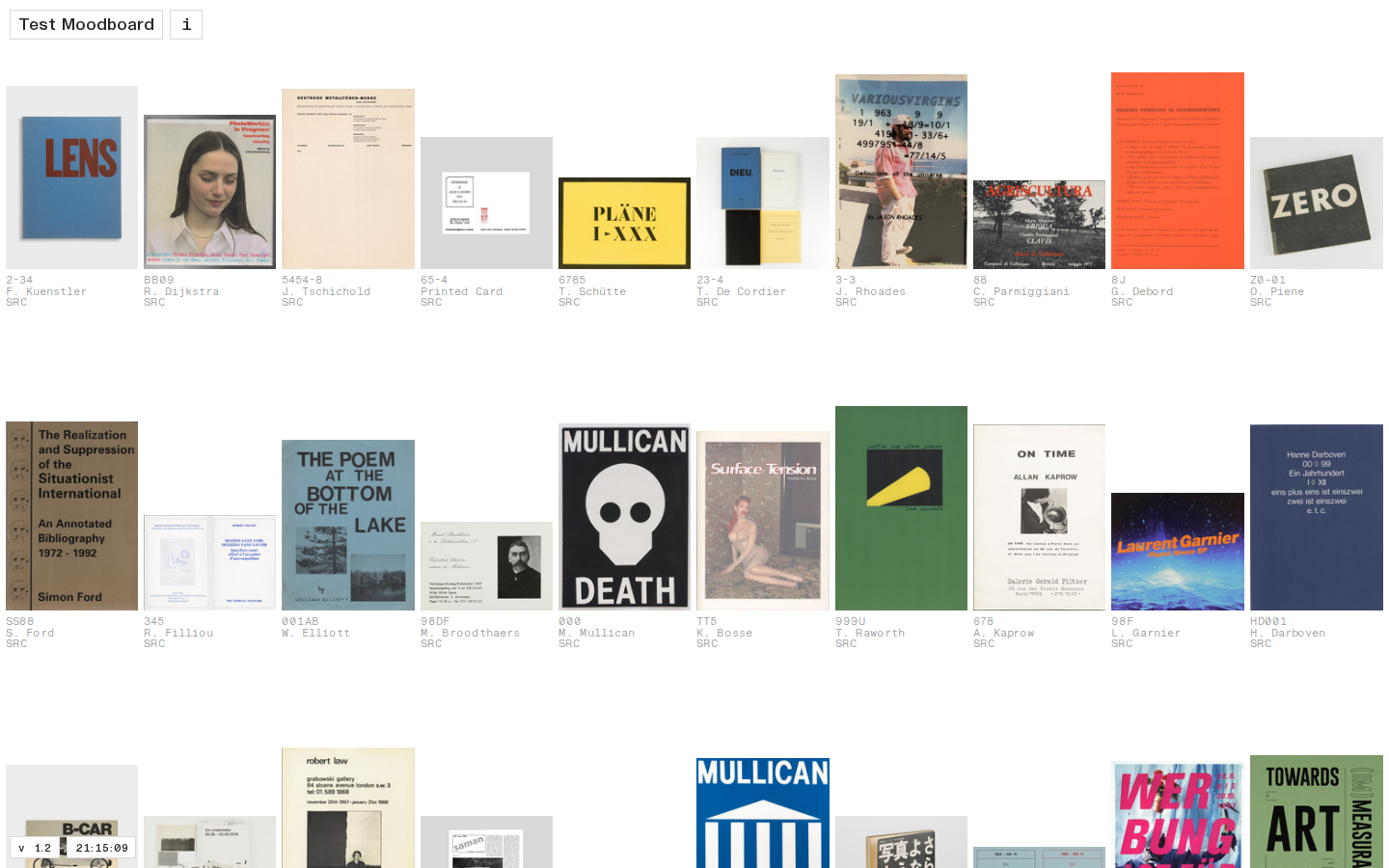Click SRC link under M. Mullican

tap(569, 644)
